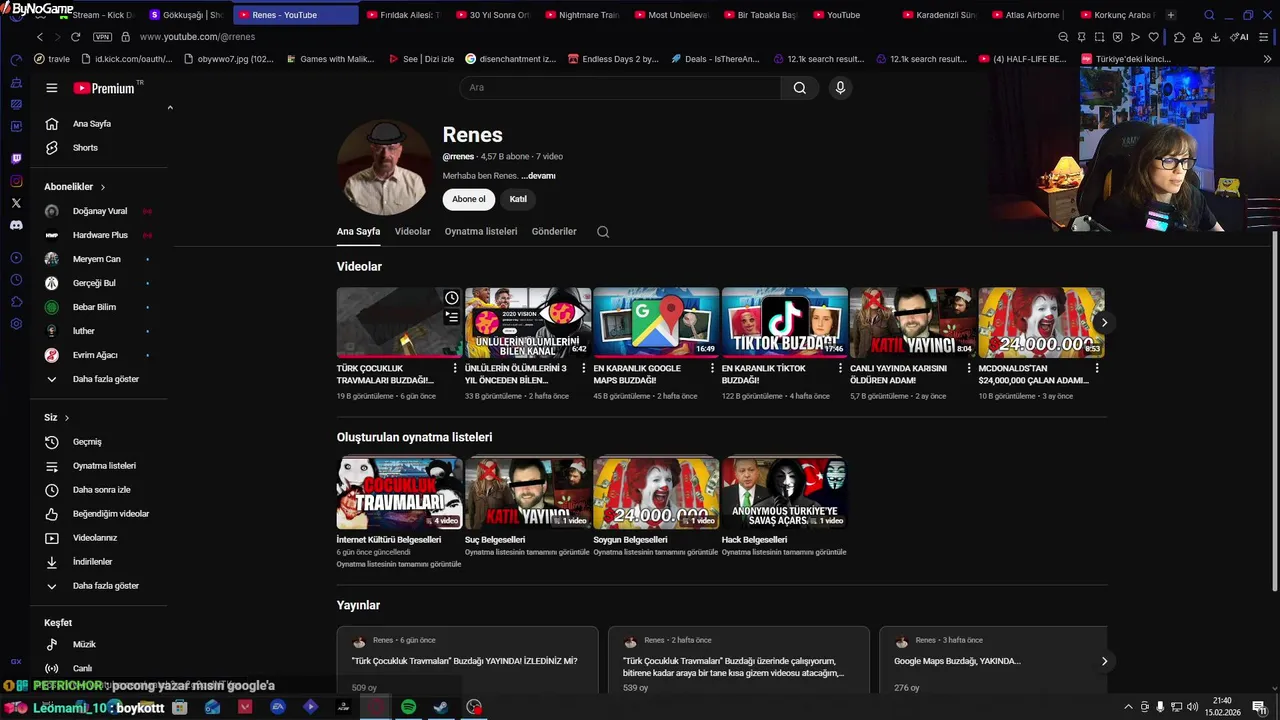Switch to the Atlas Airborne browser tab

[x=1030, y=15]
